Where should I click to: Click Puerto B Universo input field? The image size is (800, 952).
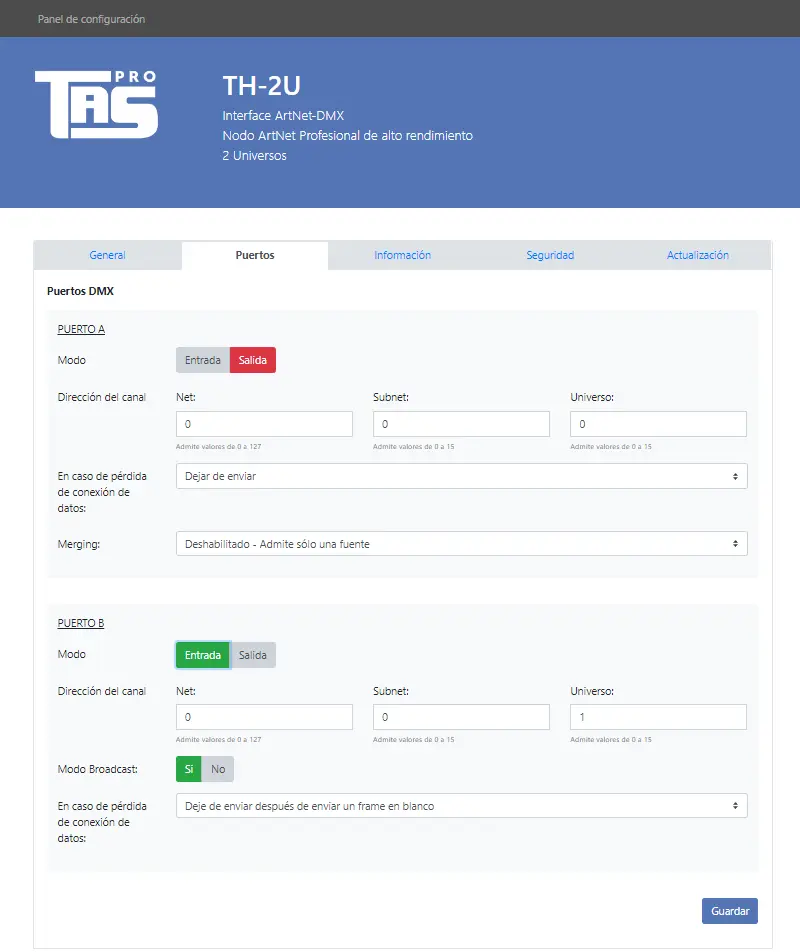658,717
